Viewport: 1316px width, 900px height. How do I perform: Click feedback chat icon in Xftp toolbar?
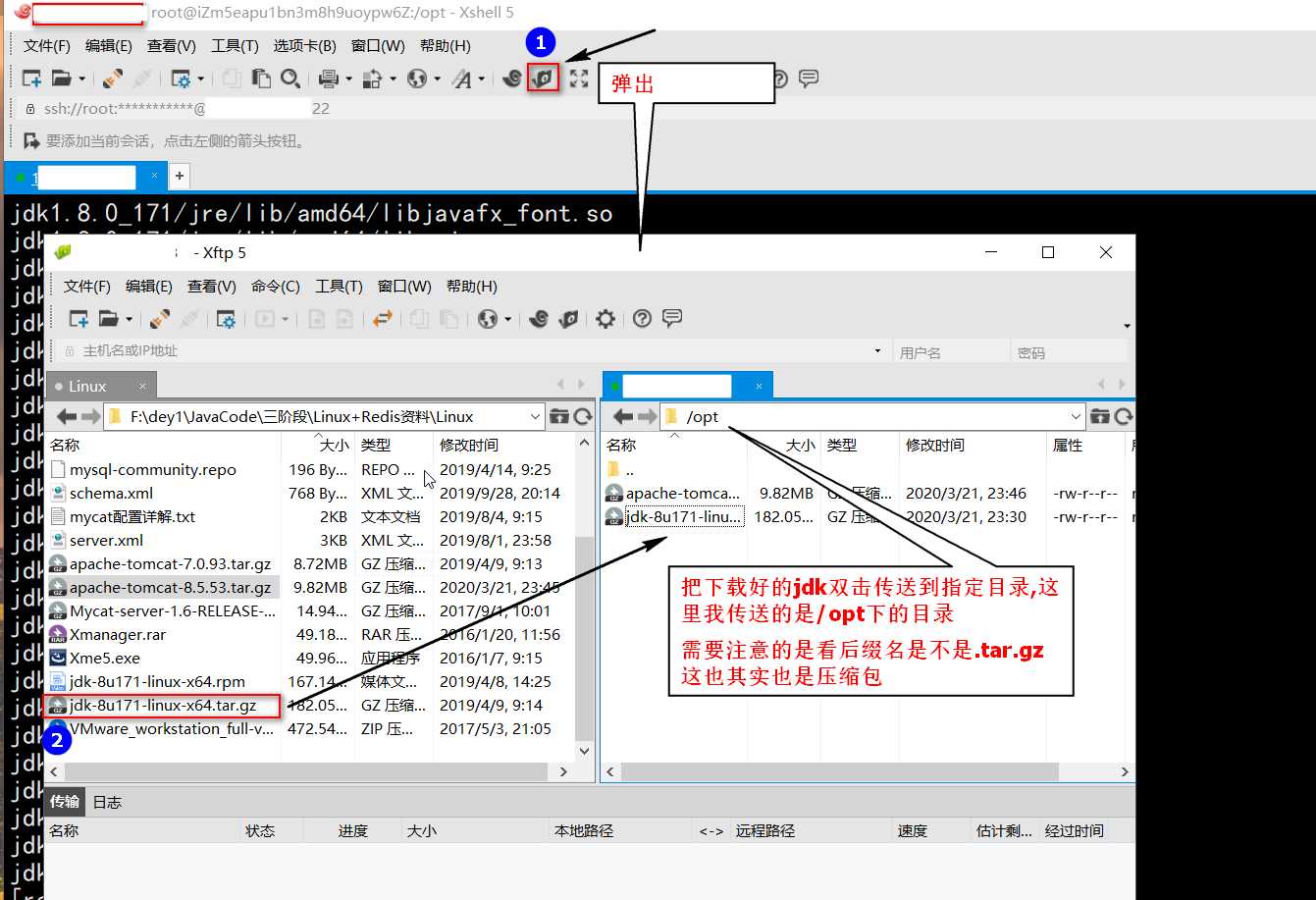[x=672, y=319]
